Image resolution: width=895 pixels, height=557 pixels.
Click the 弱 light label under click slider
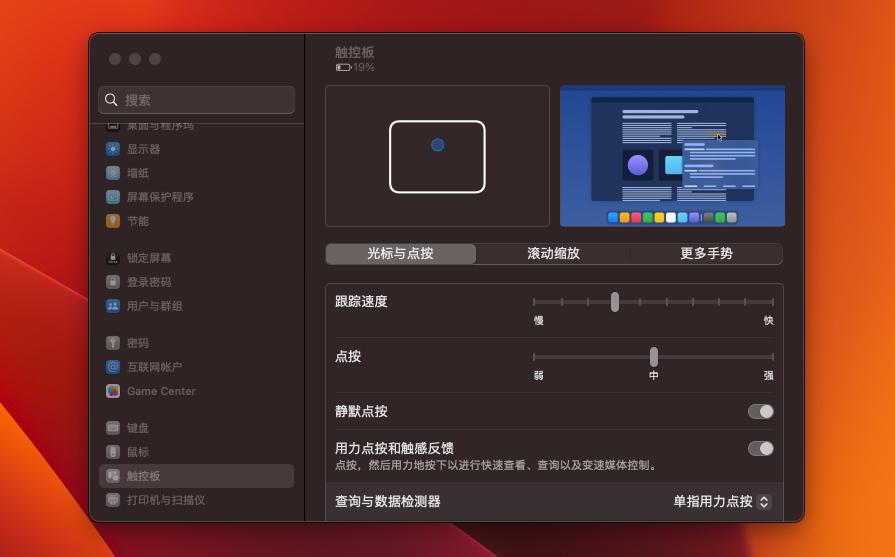coord(538,376)
